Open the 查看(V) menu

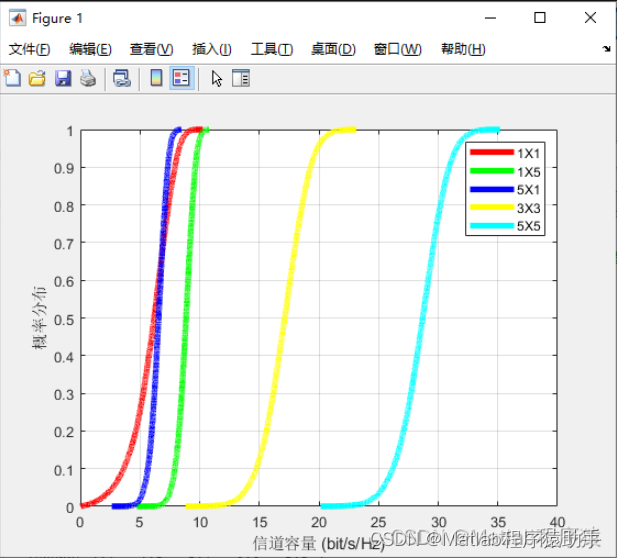(151, 50)
